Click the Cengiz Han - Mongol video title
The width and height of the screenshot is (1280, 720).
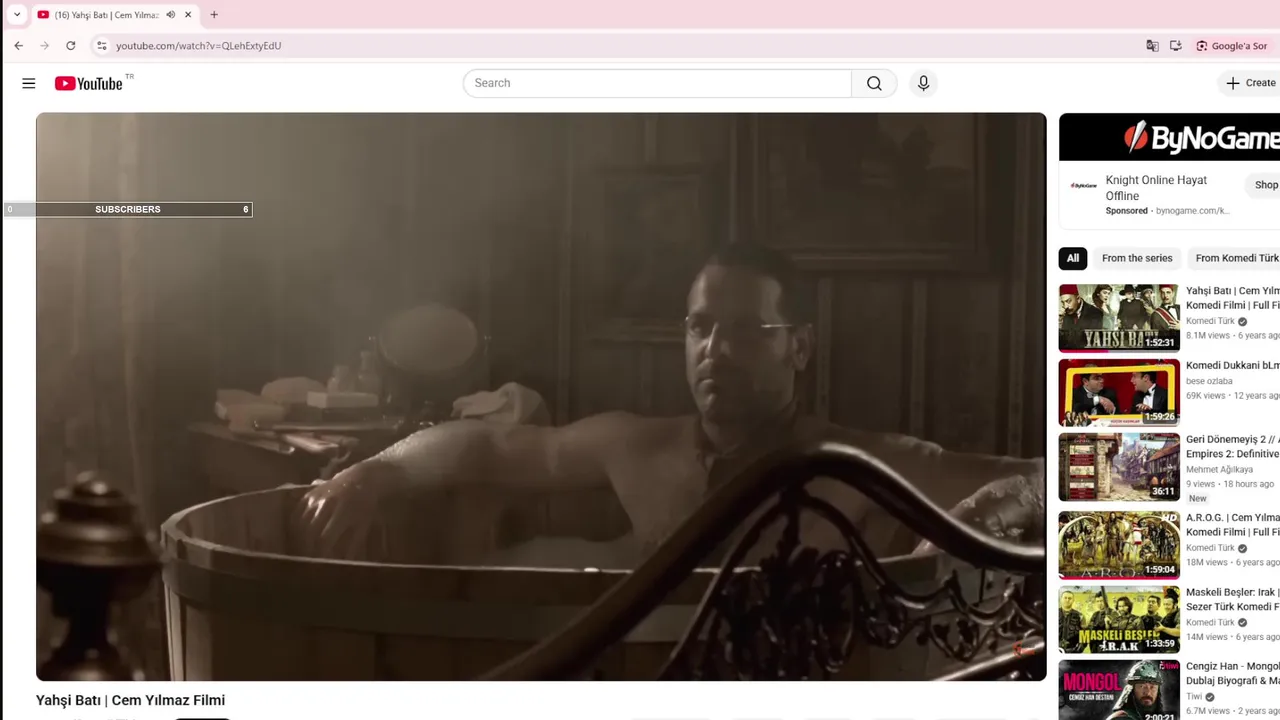click(x=1233, y=673)
